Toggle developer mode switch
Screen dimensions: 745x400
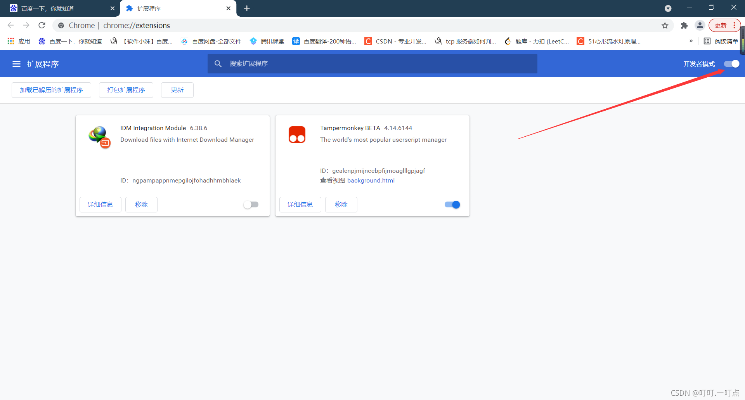click(x=733, y=64)
